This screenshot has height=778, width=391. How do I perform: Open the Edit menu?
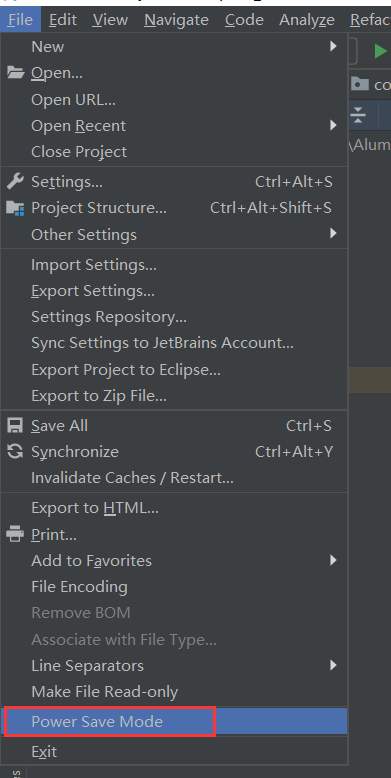click(x=63, y=20)
